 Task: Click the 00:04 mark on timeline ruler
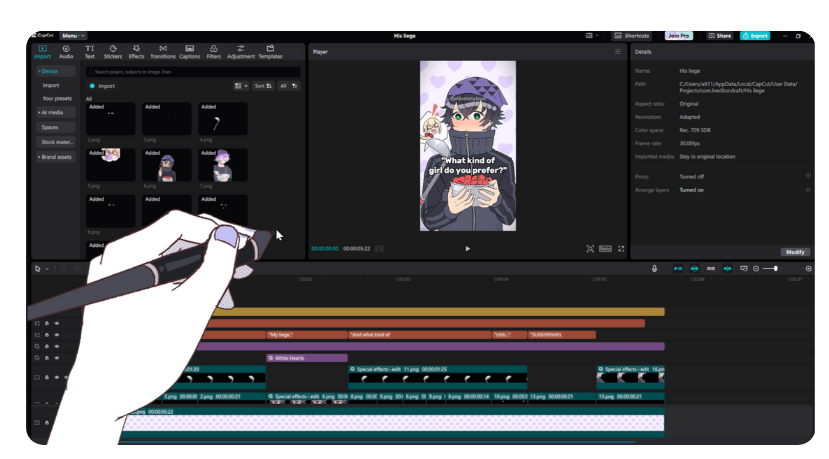point(501,279)
